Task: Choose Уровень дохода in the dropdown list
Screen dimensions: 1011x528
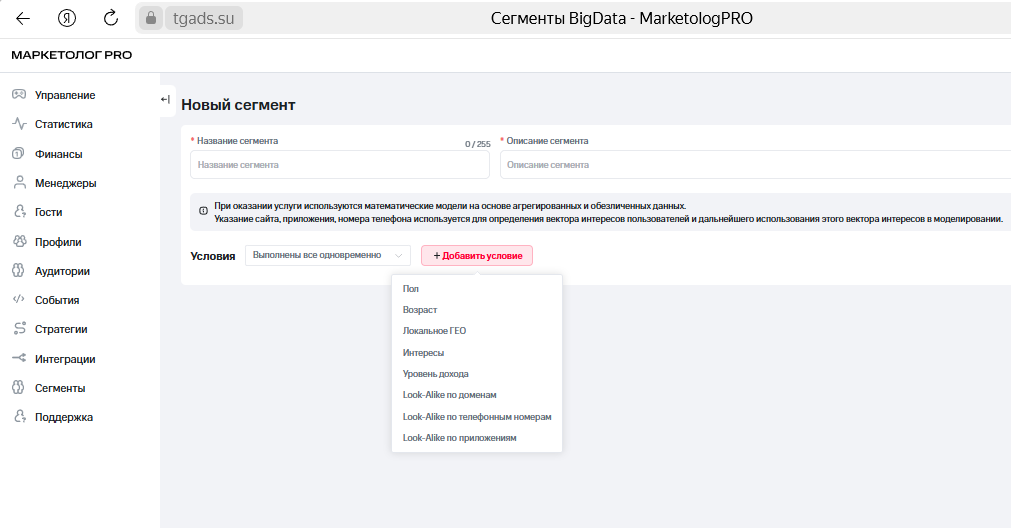Action: click(435, 374)
